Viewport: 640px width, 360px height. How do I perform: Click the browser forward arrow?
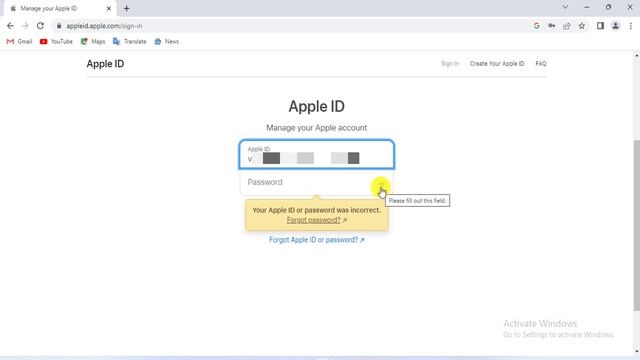tap(25, 26)
